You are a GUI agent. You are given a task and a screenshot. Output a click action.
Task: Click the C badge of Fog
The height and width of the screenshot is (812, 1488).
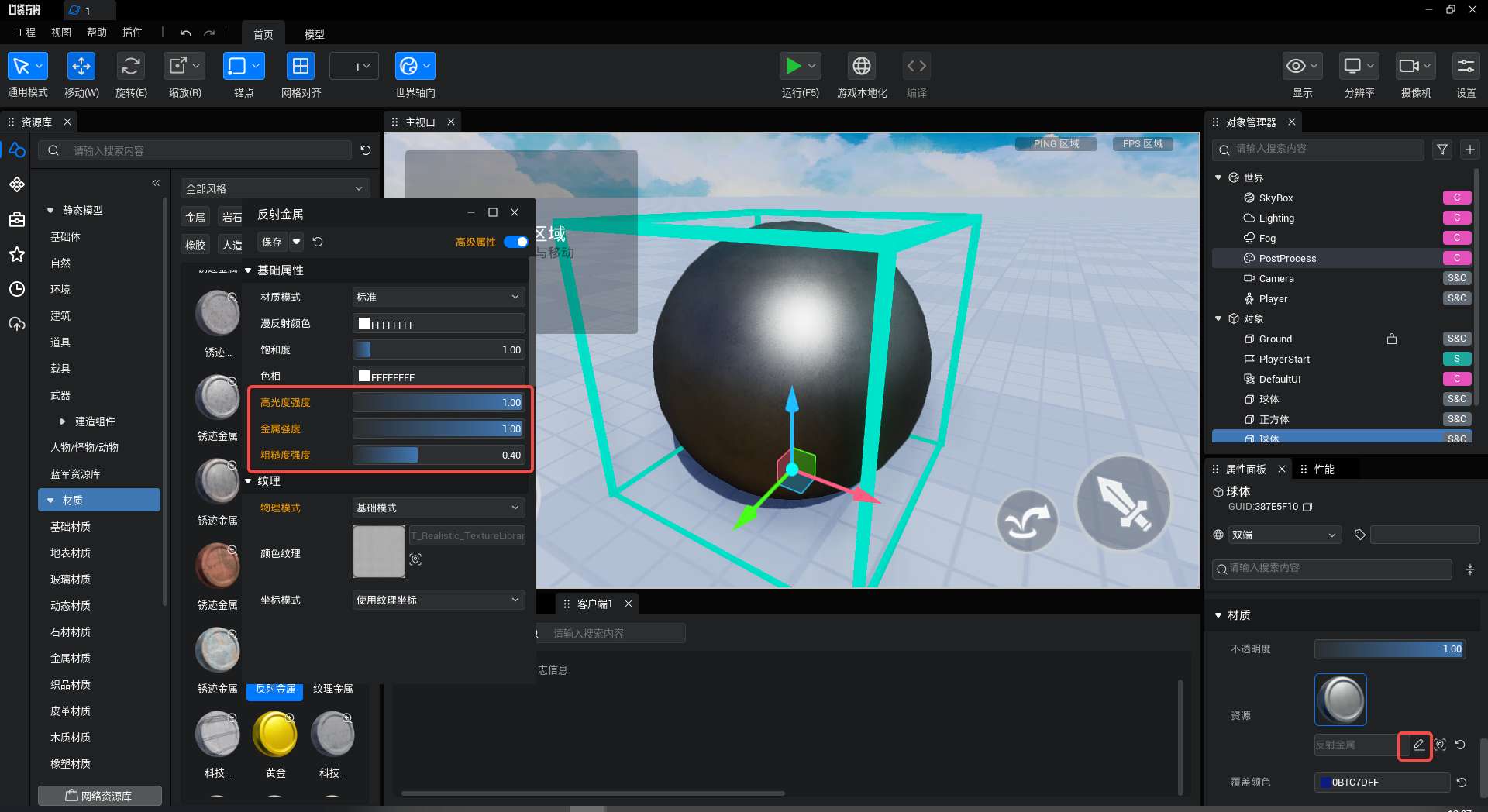tap(1457, 238)
